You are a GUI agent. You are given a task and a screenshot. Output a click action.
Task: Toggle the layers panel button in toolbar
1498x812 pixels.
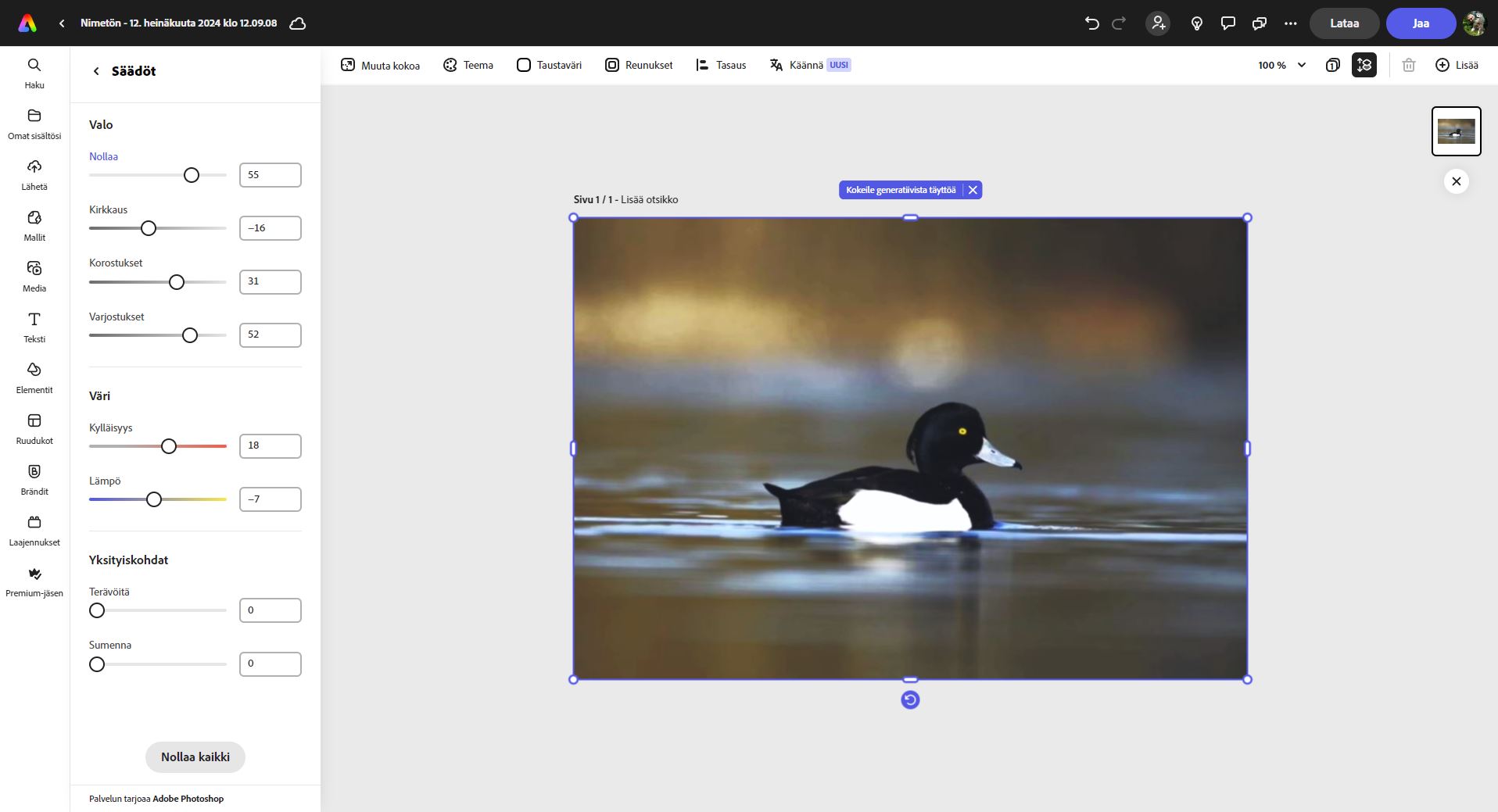(x=1332, y=65)
